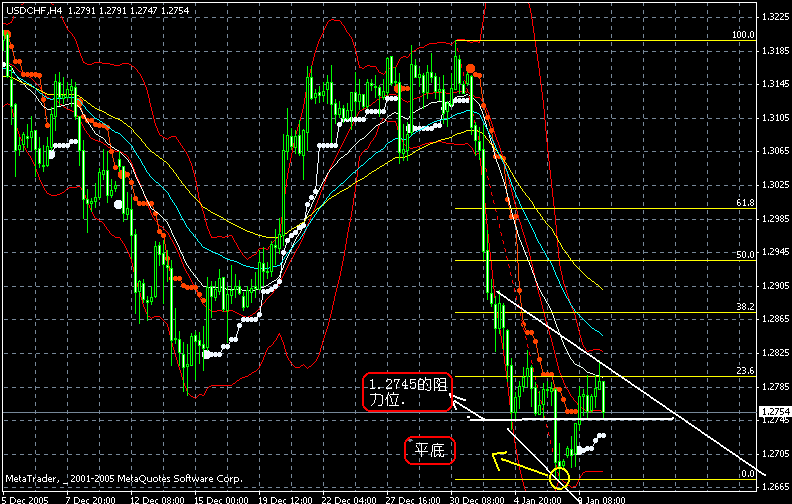792x504 pixels.
Task: Click the 5 Dec 2005 date label
Action: coord(25,500)
